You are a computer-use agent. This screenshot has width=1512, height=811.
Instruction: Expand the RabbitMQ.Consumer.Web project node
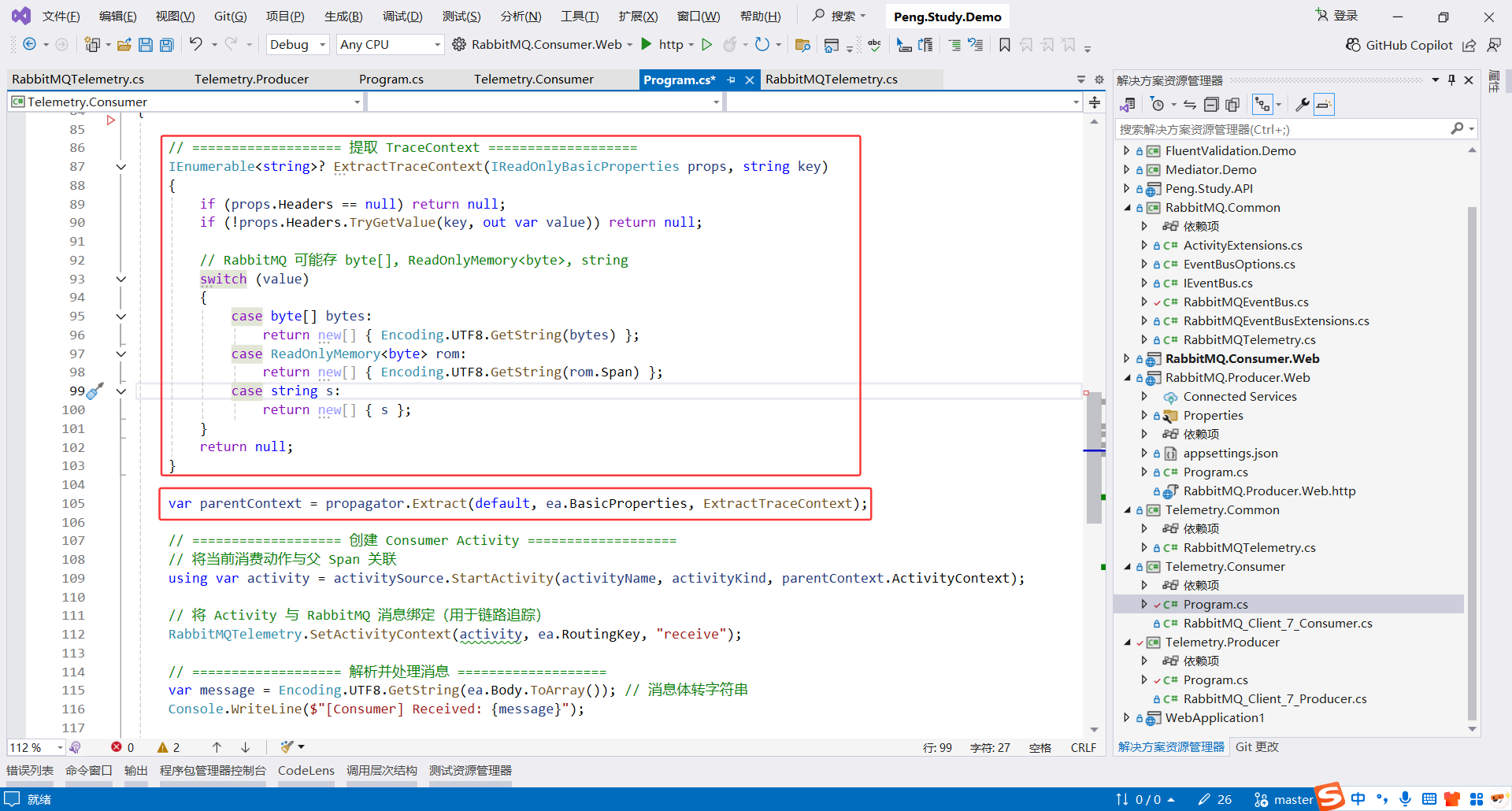(x=1127, y=358)
